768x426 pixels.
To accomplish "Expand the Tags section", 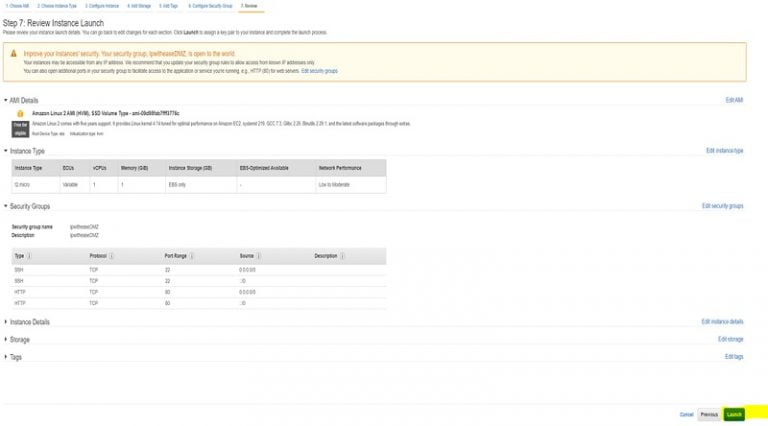I will click(6, 357).
